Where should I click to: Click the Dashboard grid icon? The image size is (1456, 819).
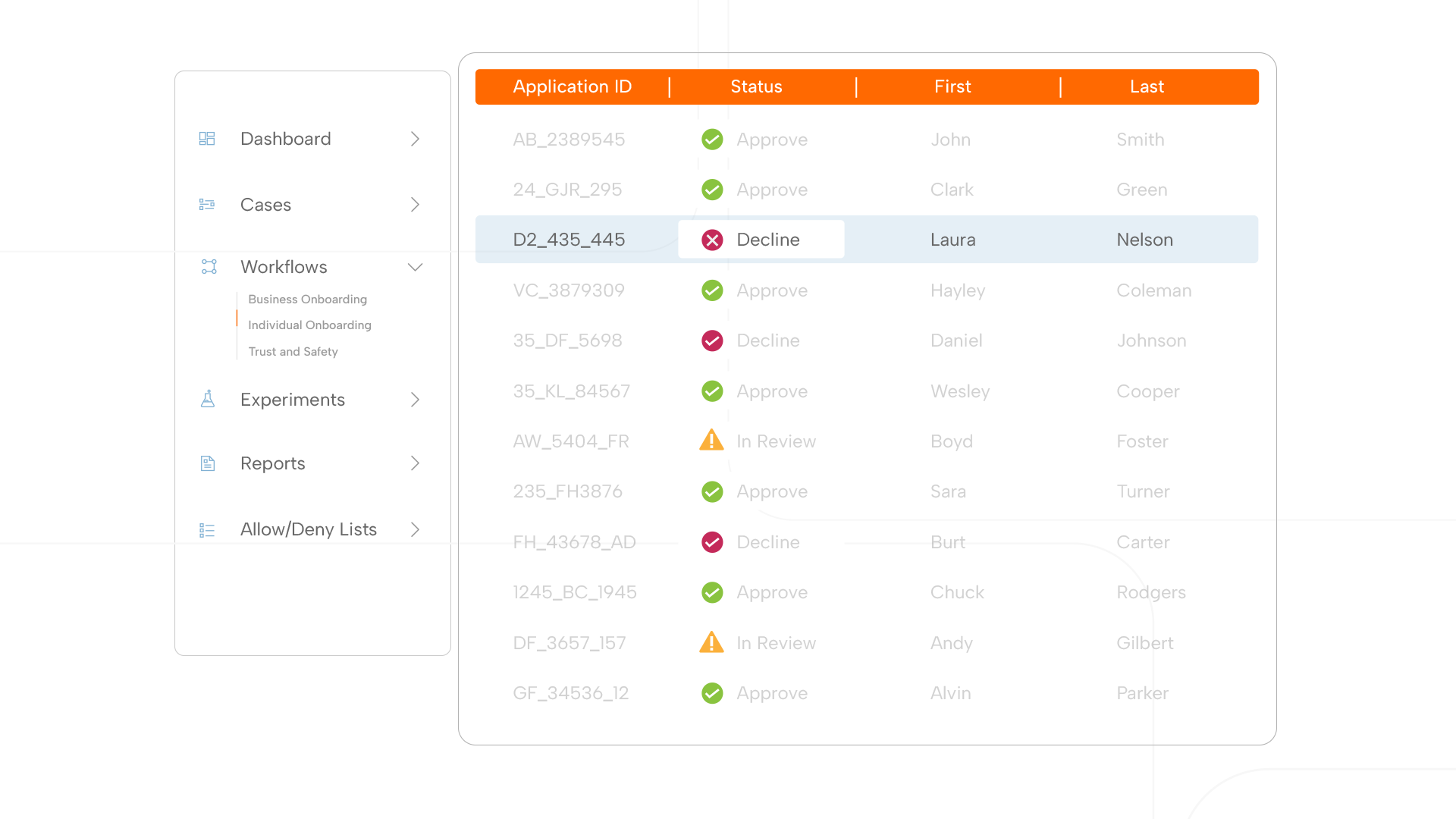point(207,139)
